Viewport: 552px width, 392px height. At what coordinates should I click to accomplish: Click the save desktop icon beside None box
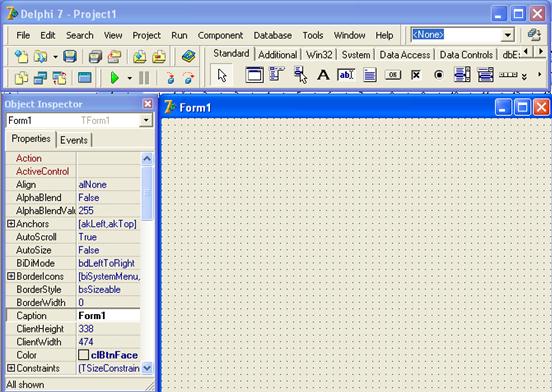point(534,35)
